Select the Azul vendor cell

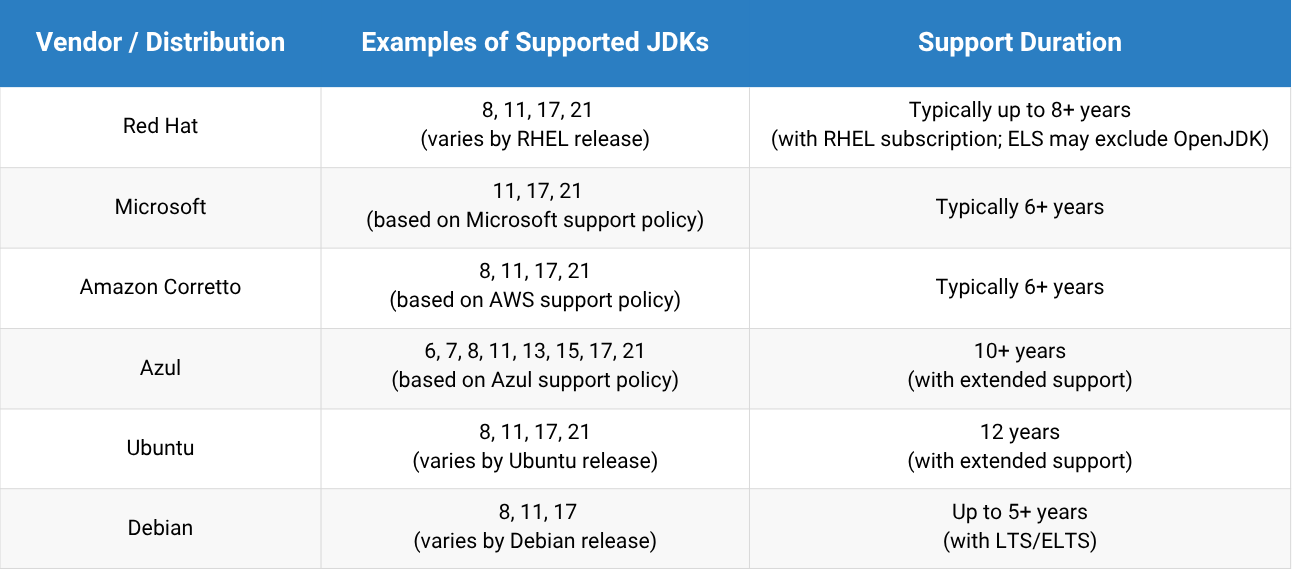click(160, 367)
